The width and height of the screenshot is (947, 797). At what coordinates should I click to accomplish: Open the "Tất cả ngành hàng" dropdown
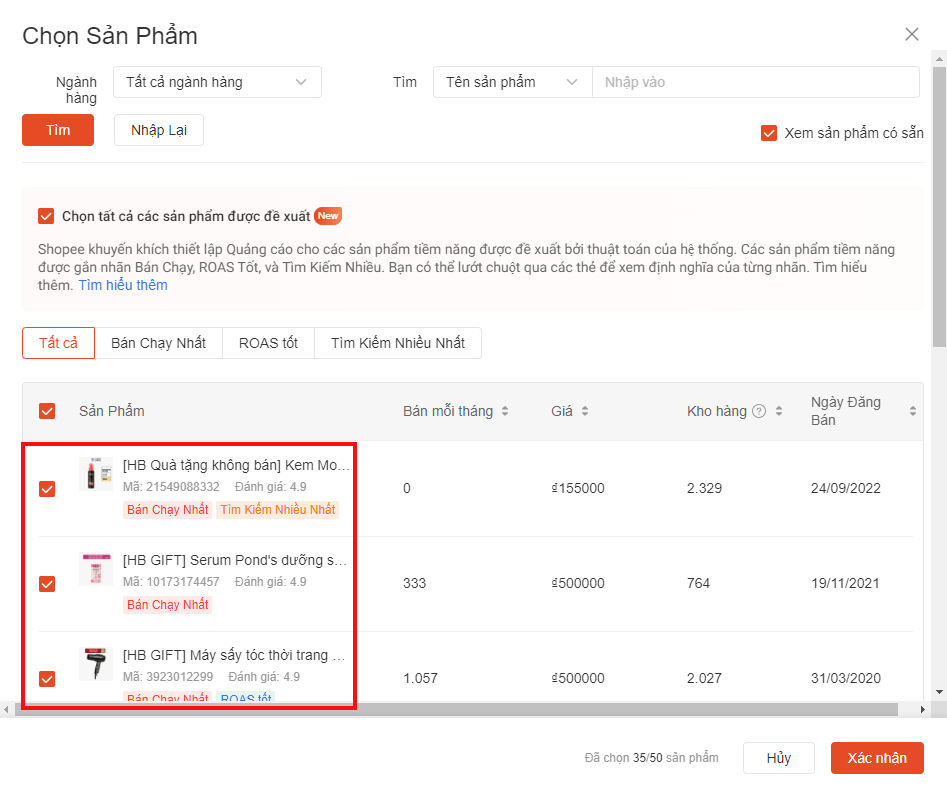217,82
